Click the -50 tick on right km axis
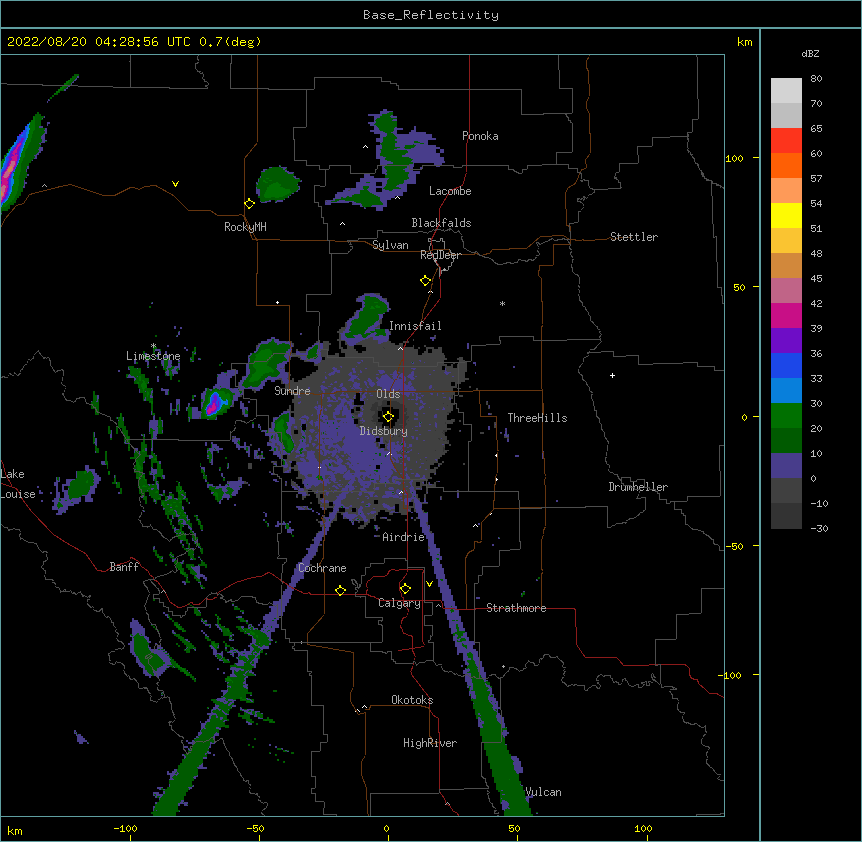The width and height of the screenshot is (862, 842). coord(734,546)
